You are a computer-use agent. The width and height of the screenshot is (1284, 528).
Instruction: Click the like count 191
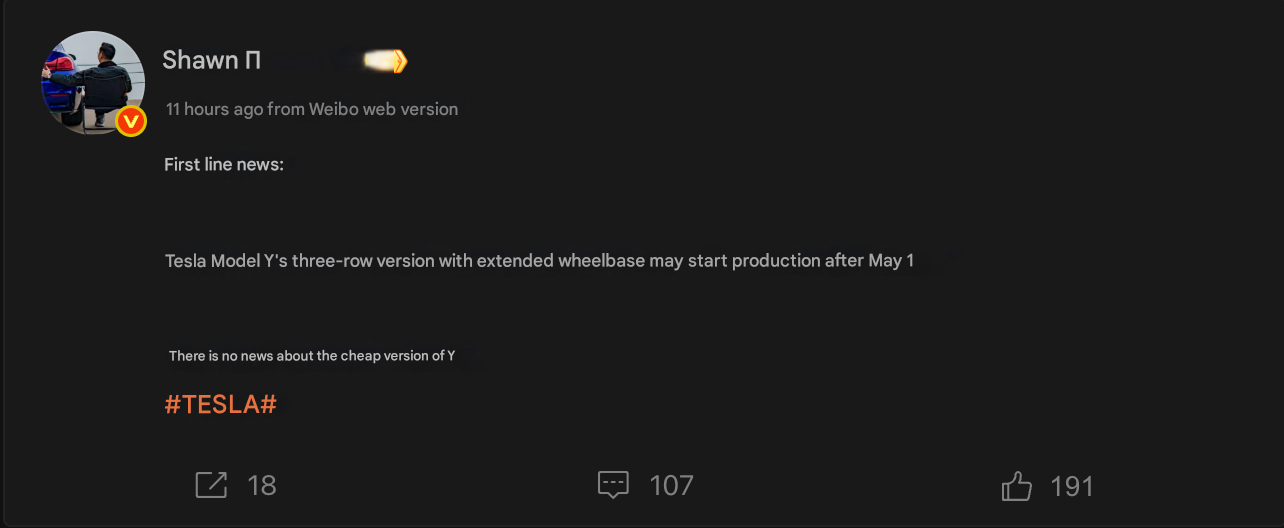(x=1072, y=487)
